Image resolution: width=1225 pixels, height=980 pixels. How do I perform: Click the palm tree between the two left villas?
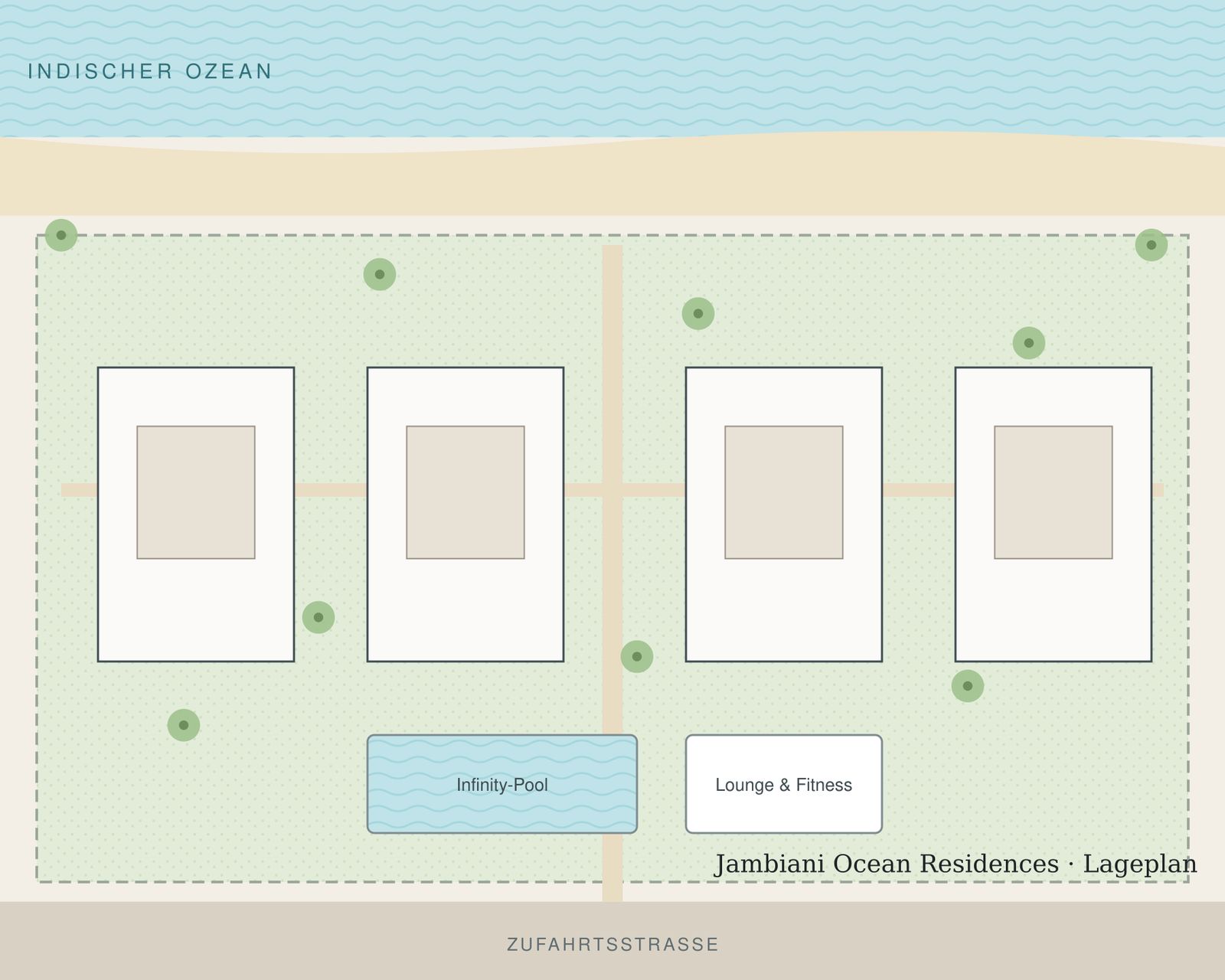click(x=318, y=617)
